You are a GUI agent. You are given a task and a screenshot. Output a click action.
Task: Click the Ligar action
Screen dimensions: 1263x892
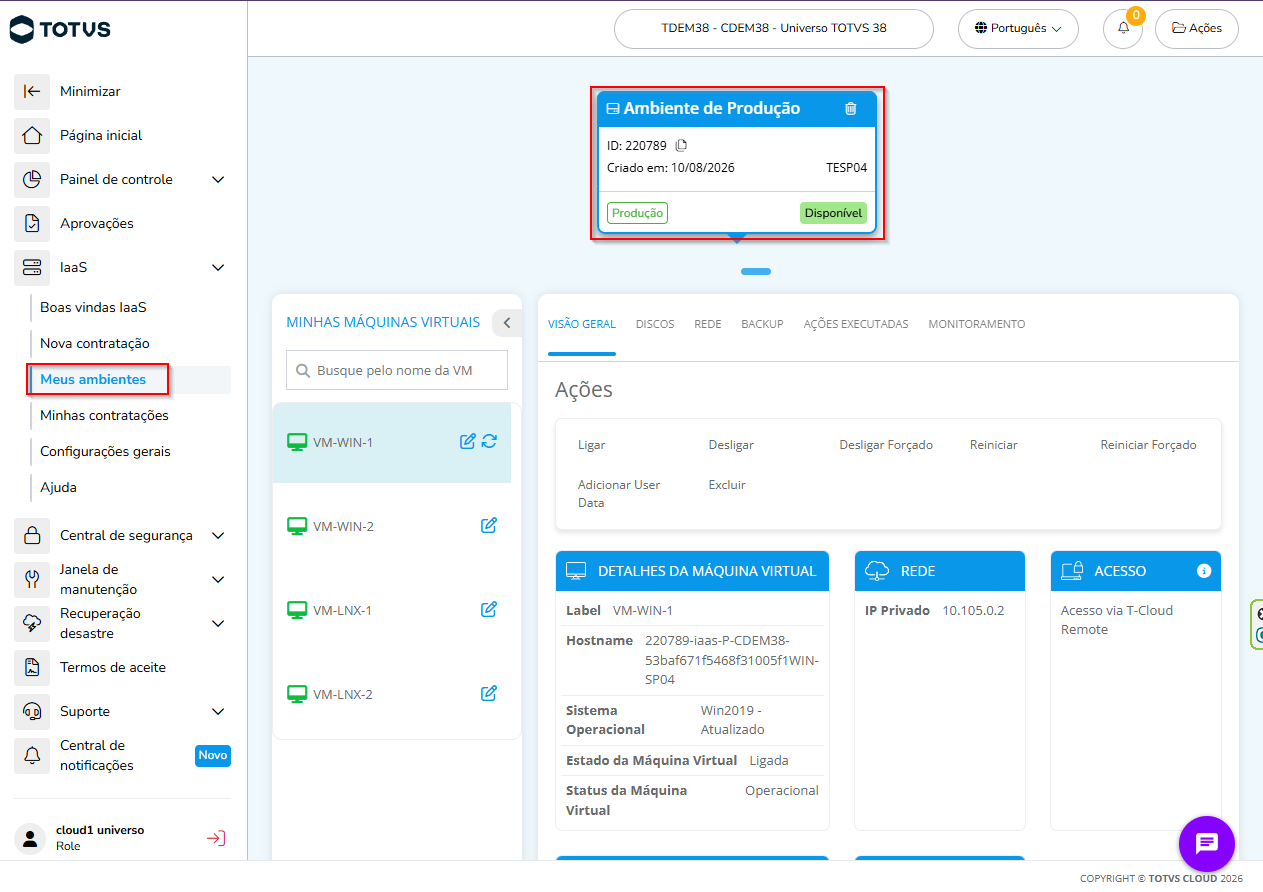[592, 445]
